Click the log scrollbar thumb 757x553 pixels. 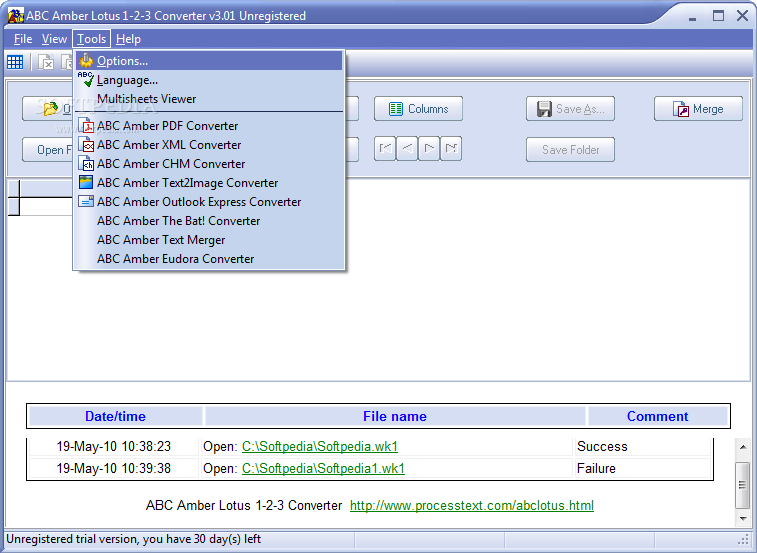point(743,485)
